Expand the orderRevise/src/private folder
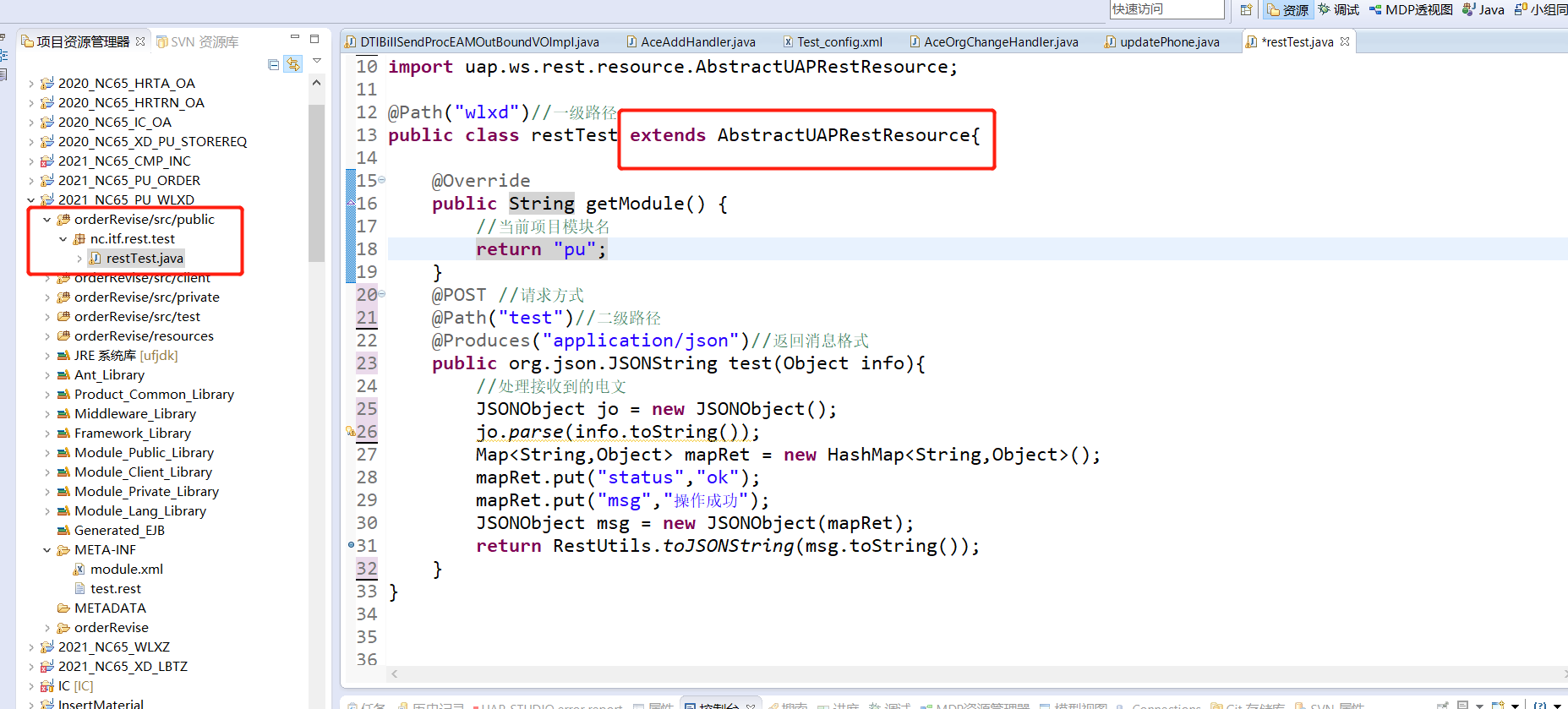Screen dimensions: 1568x709 [47, 297]
